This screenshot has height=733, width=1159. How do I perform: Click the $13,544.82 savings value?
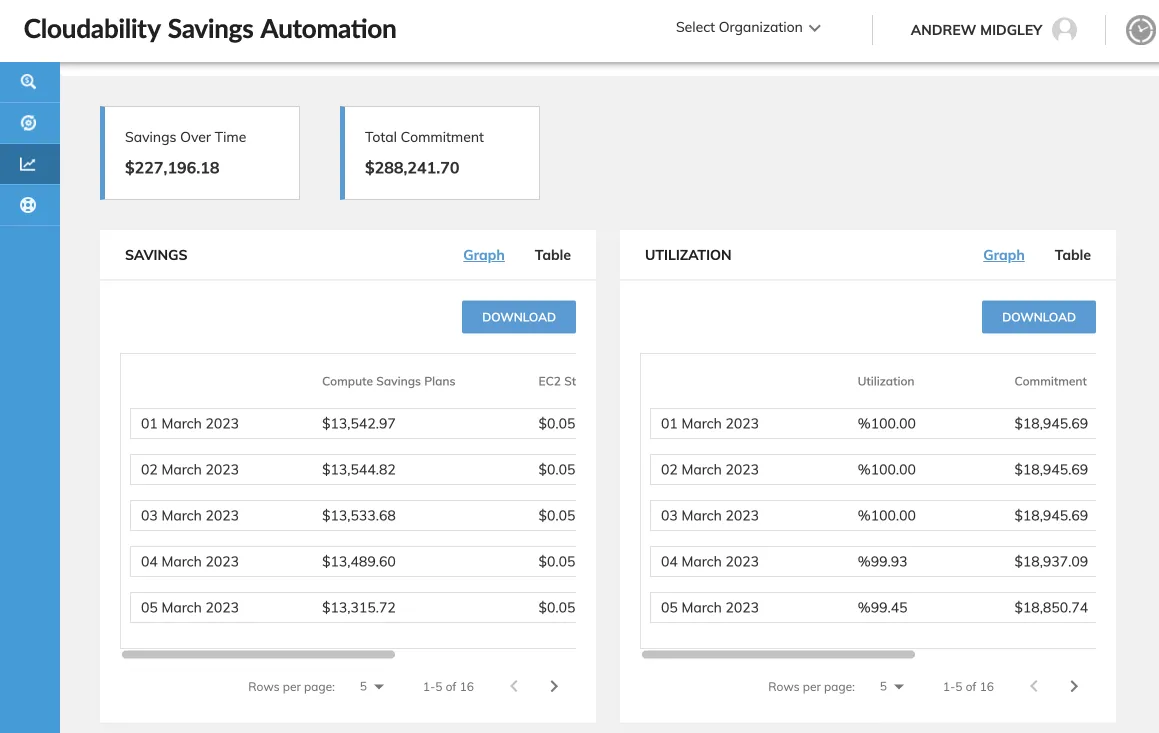click(x=358, y=469)
